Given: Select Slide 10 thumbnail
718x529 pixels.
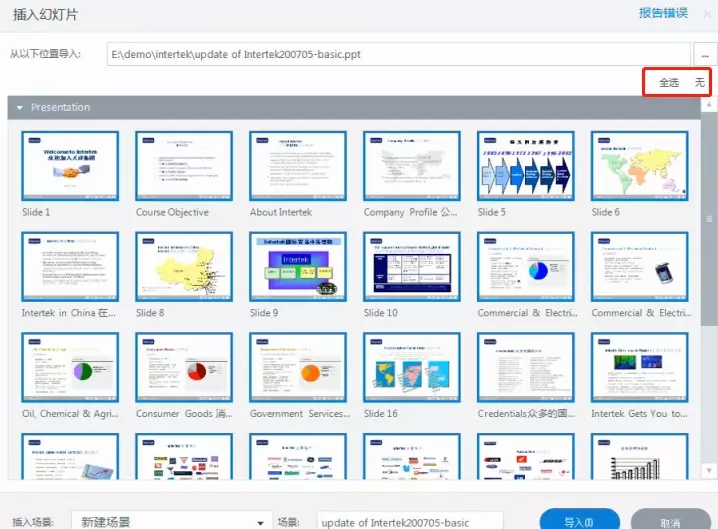Looking at the screenshot, I should click(x=412, y=267).
